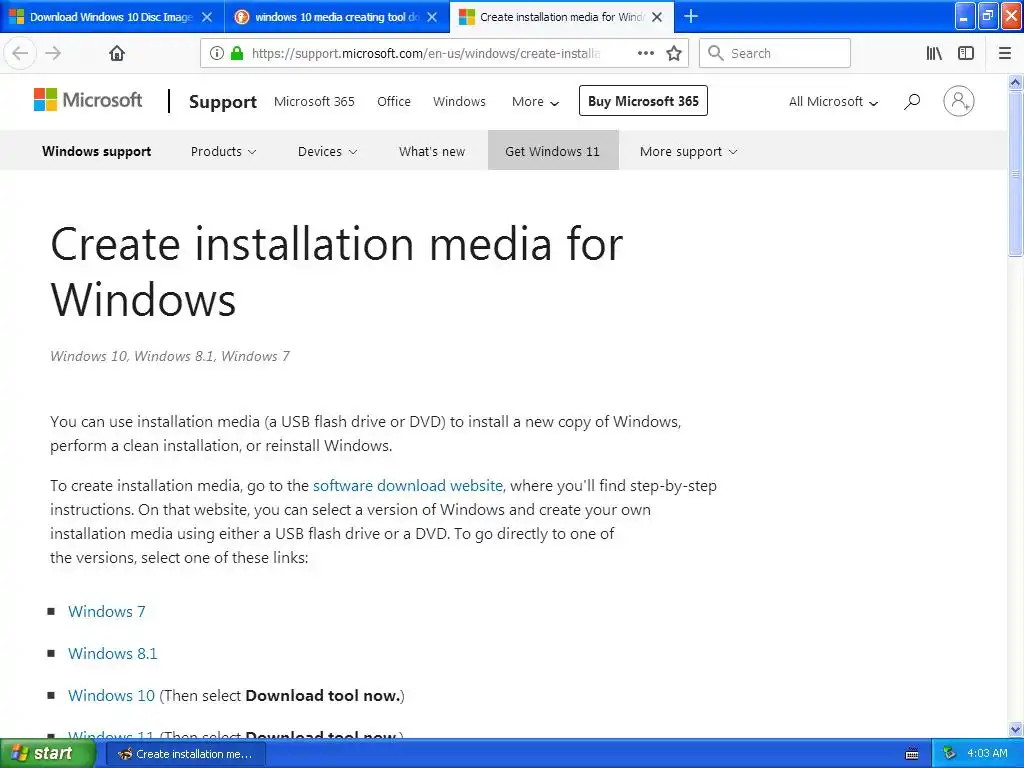The image size is (1024, 768).
Task: Open page actions three-dot menu in address bar
Action: (x=645, y=54)
